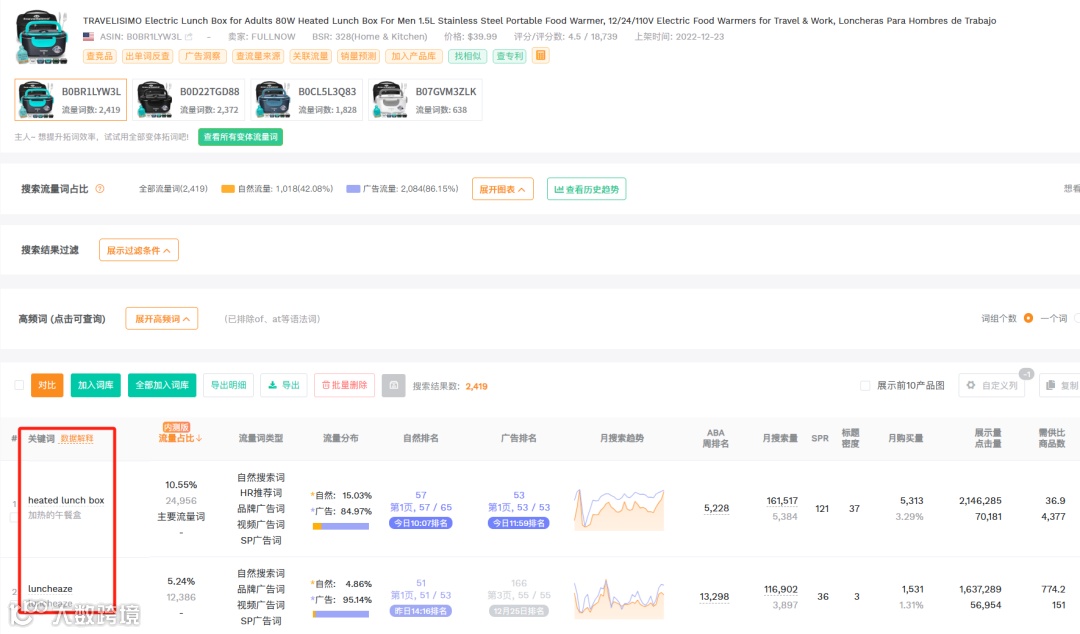Screen dimensions: 1080x634
Task: Click the 月搜索趋势 column header
Action: click(621, 438)
